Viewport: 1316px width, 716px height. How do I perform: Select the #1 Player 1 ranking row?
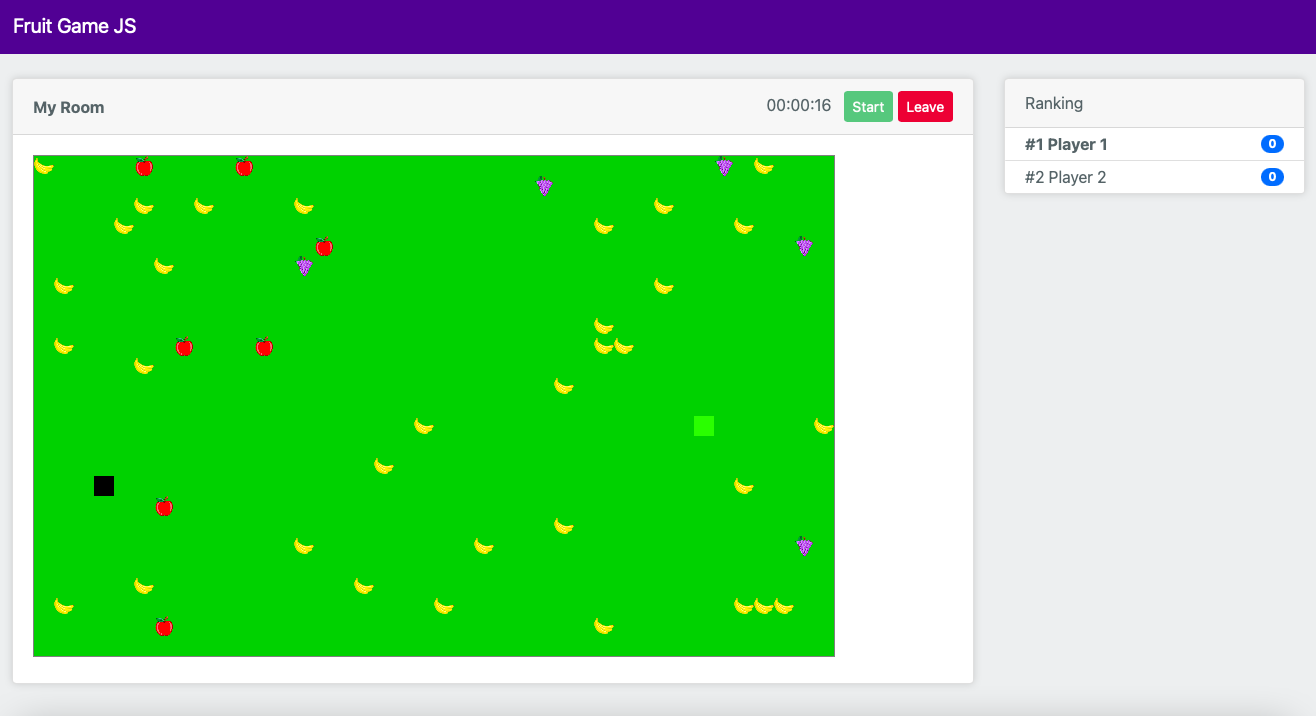pos(1154,144)
